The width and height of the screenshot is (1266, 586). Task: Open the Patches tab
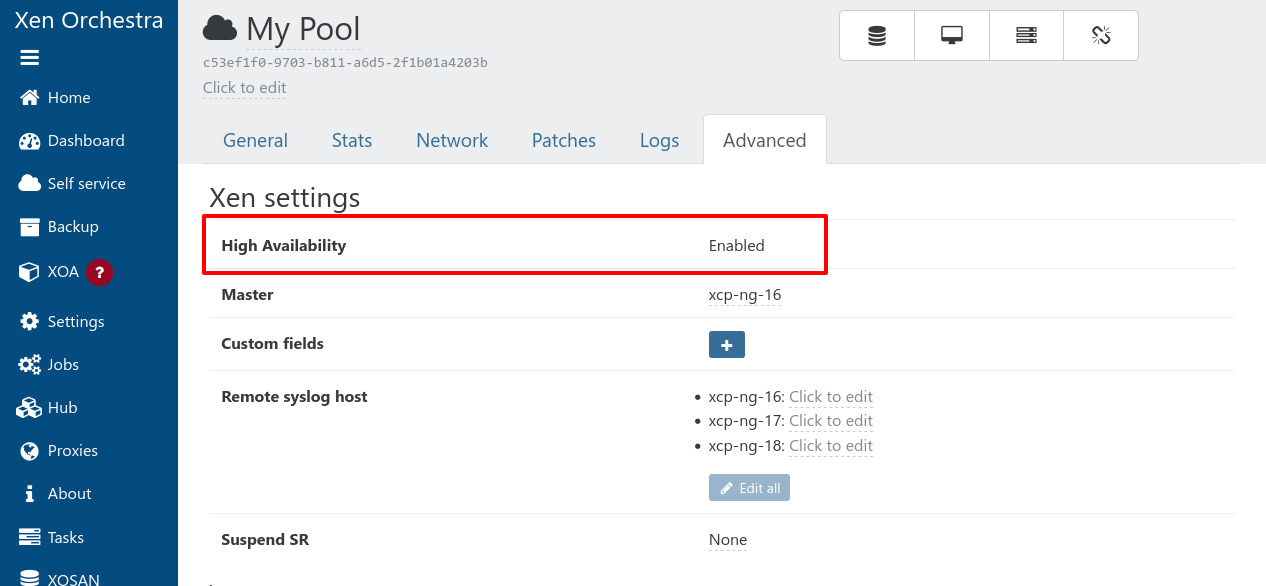563,141
